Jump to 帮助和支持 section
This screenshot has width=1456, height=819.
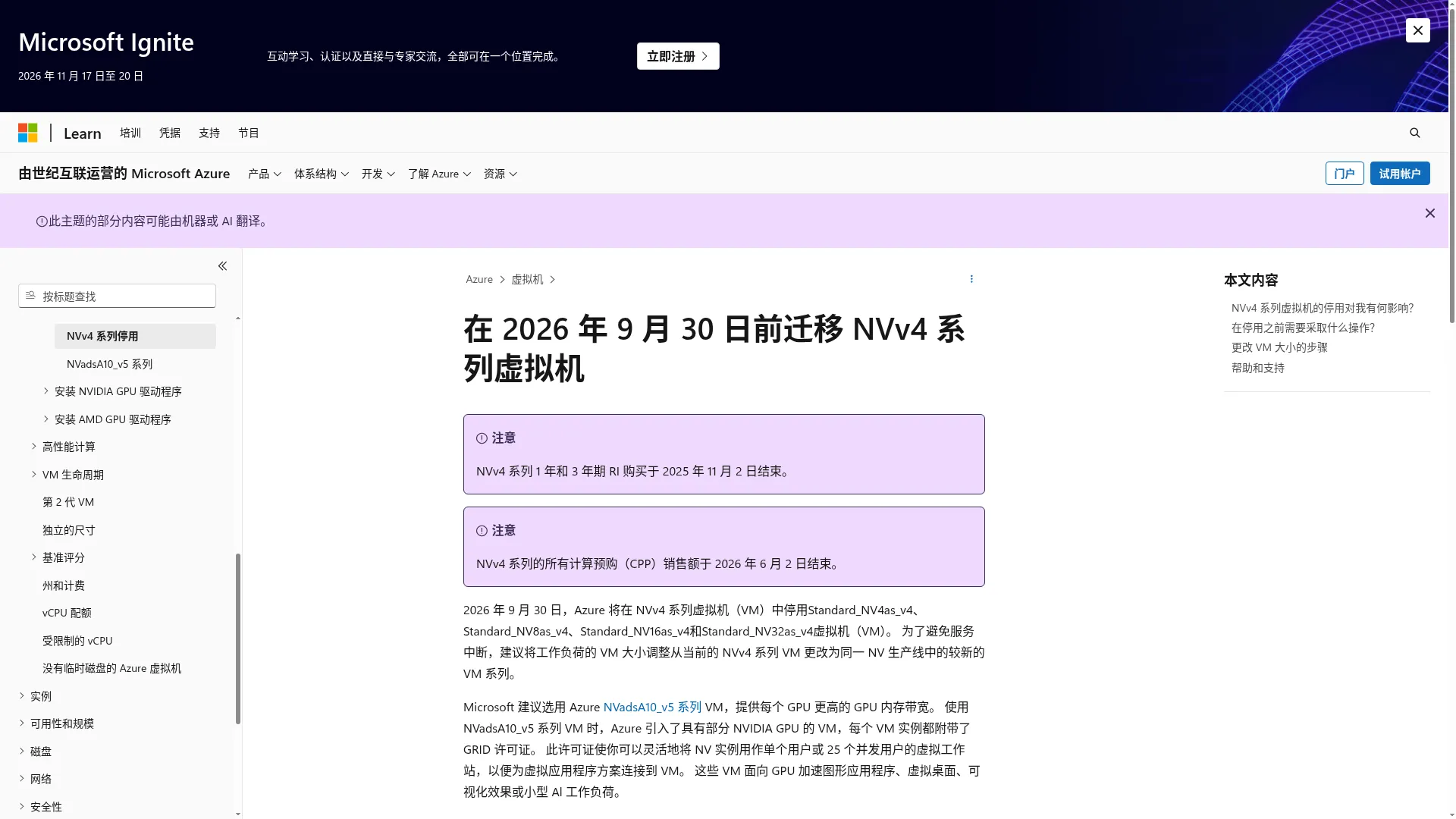(1258, 368)
